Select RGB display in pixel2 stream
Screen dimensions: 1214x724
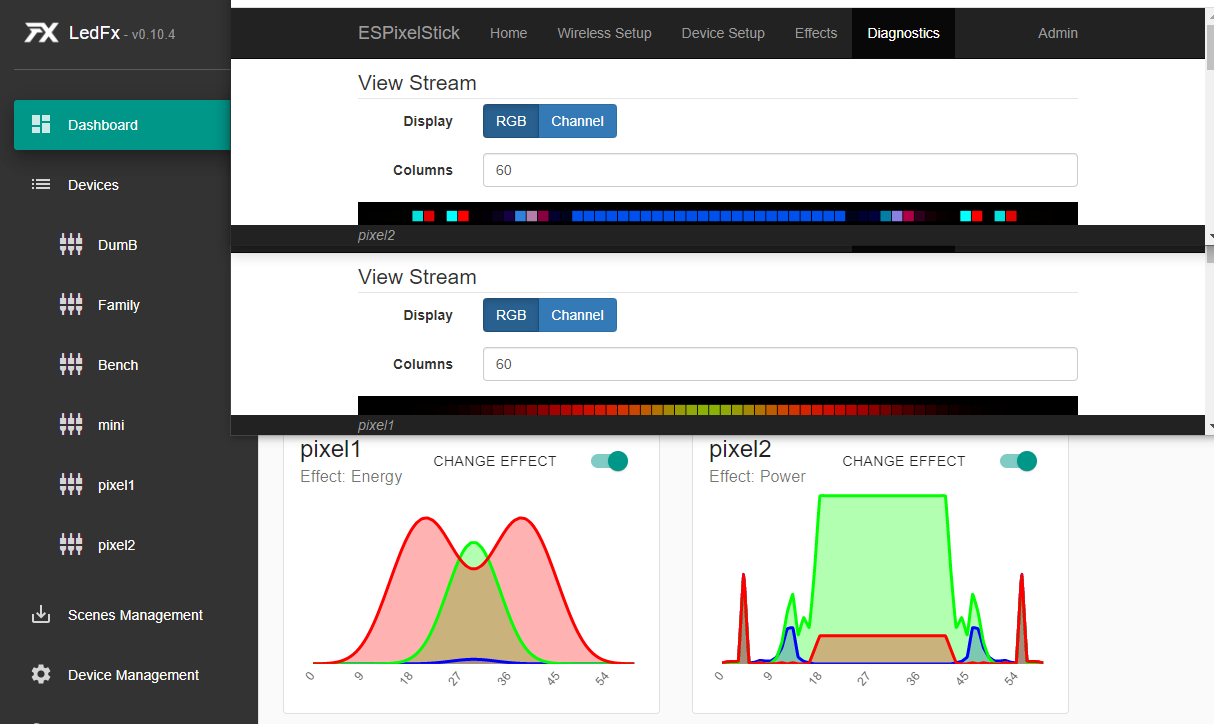511,121
